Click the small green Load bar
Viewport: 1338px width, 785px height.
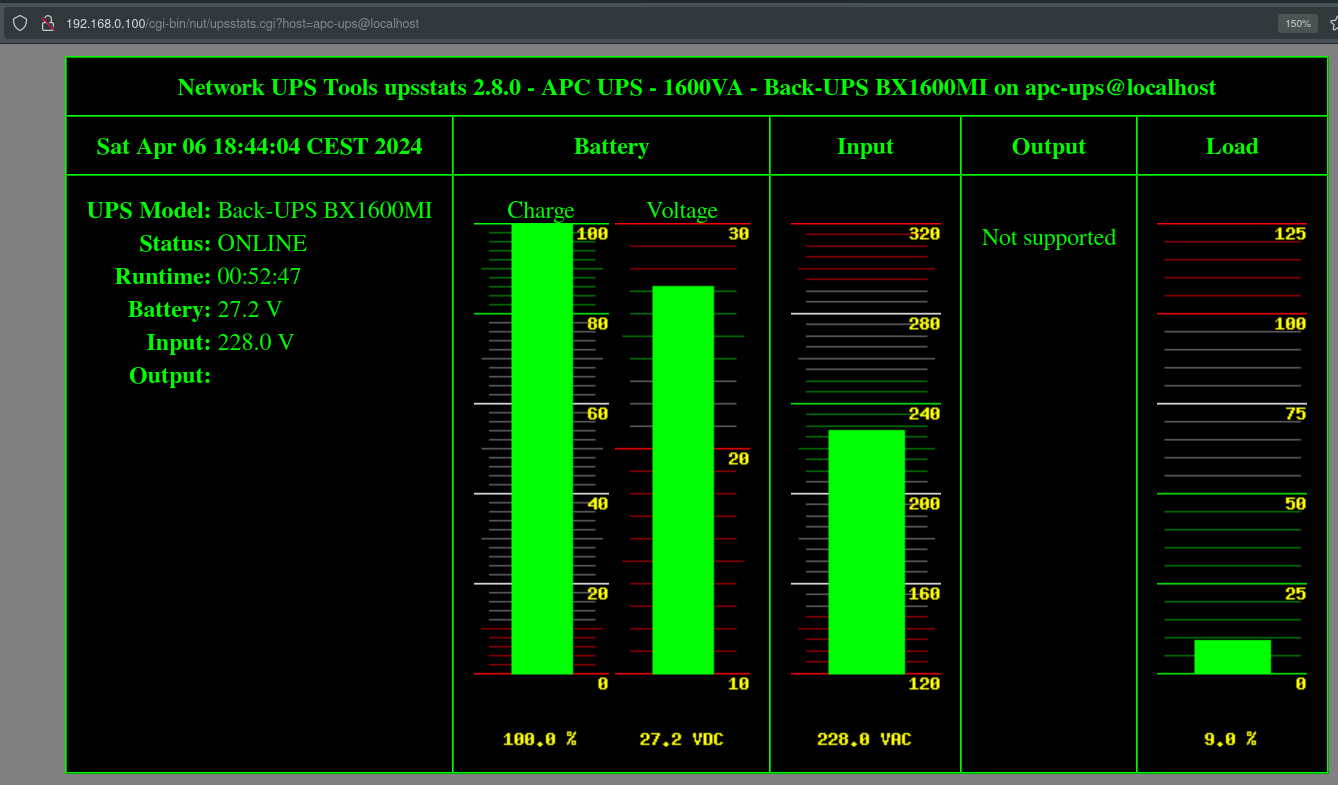pyautogui.click(x=1232, y=657)
